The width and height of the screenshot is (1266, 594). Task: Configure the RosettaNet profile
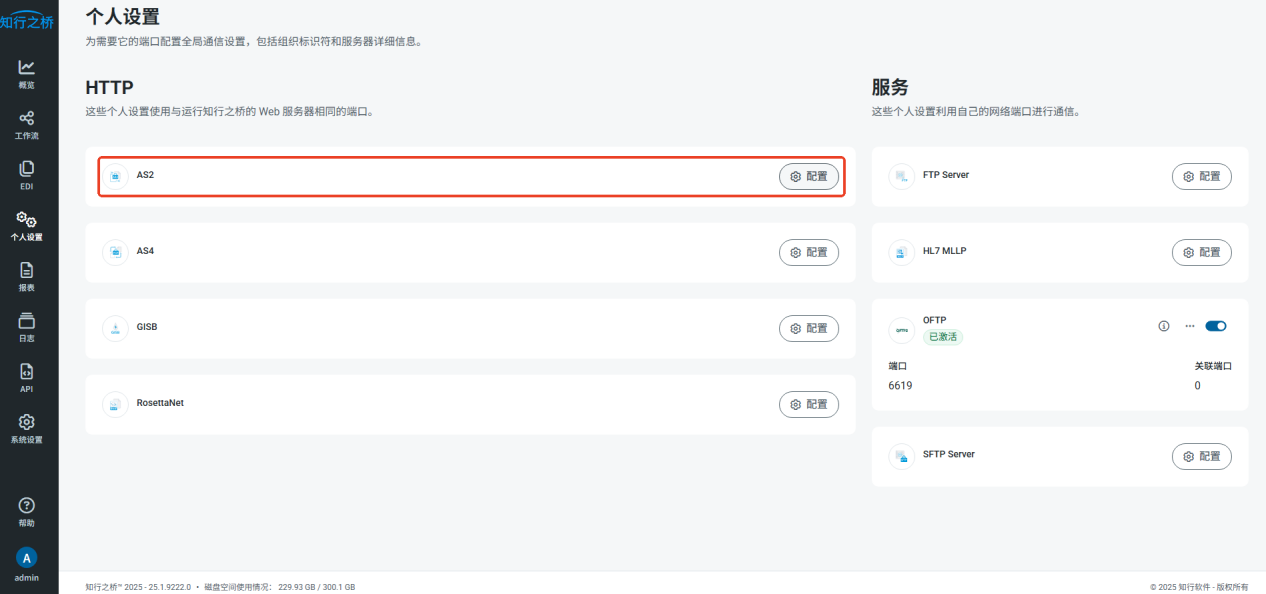pos(809,404)
